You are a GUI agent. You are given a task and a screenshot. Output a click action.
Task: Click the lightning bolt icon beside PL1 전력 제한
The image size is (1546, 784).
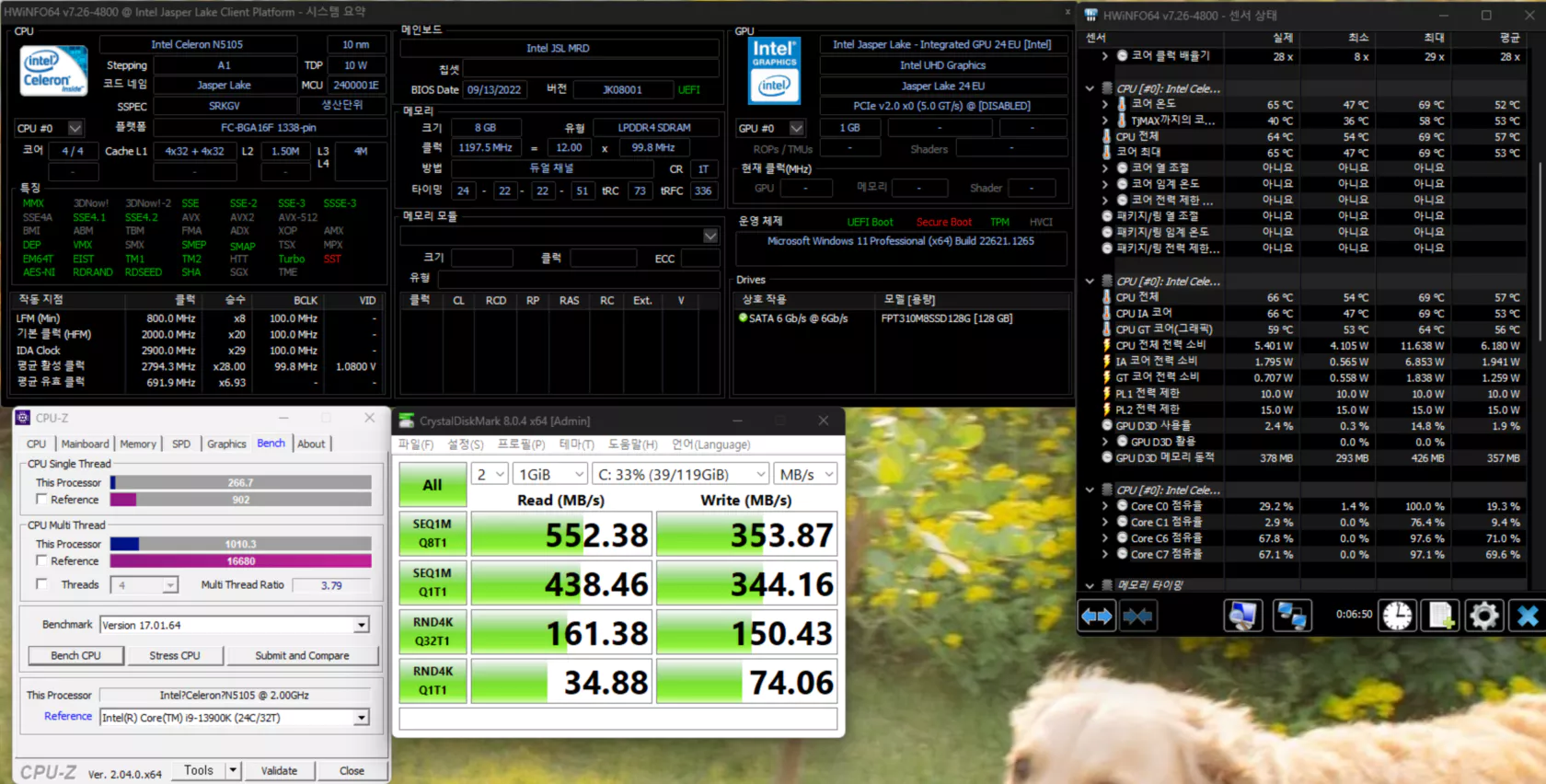pyautogui.click(x=1107, y=394)
